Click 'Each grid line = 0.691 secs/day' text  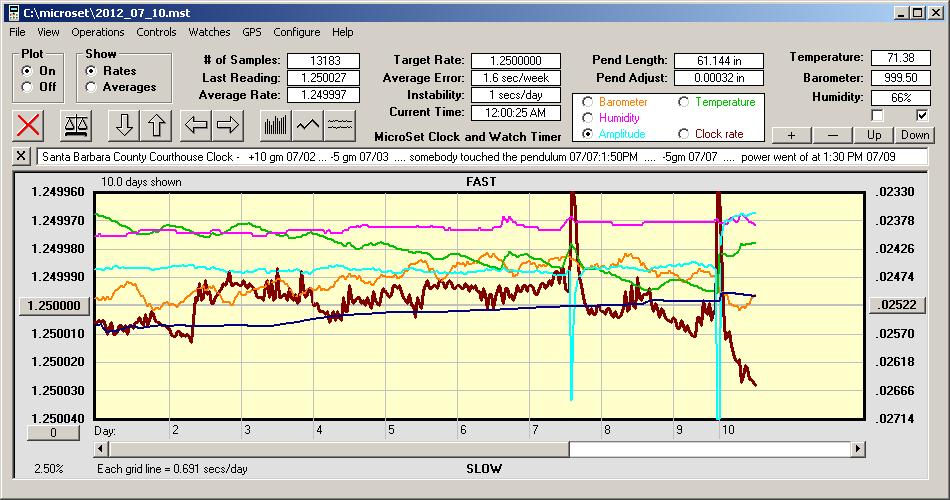click(x=172, y=468)
